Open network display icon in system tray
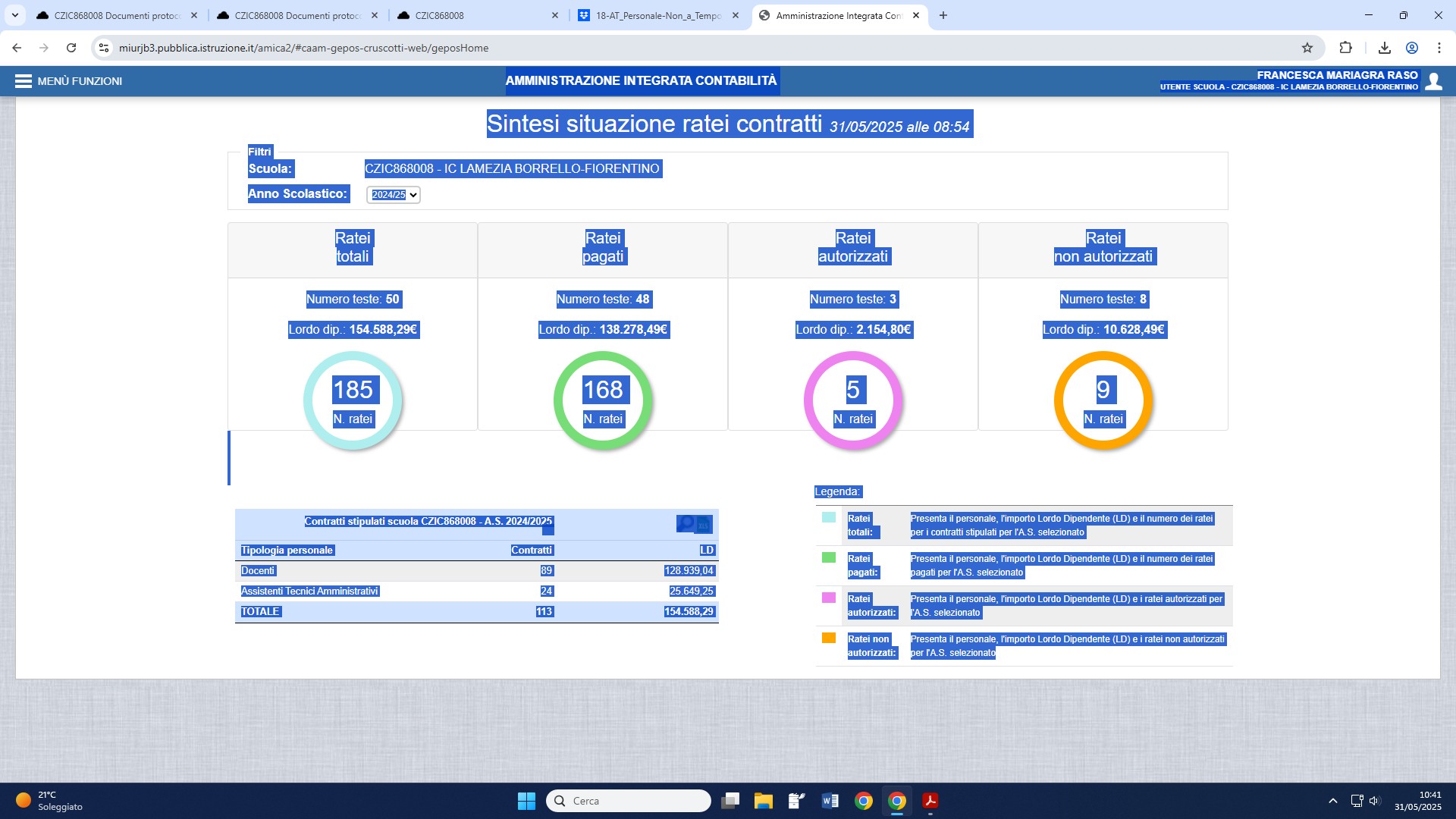Viewport: 1456px width, 819px height. pos(1357,801)
